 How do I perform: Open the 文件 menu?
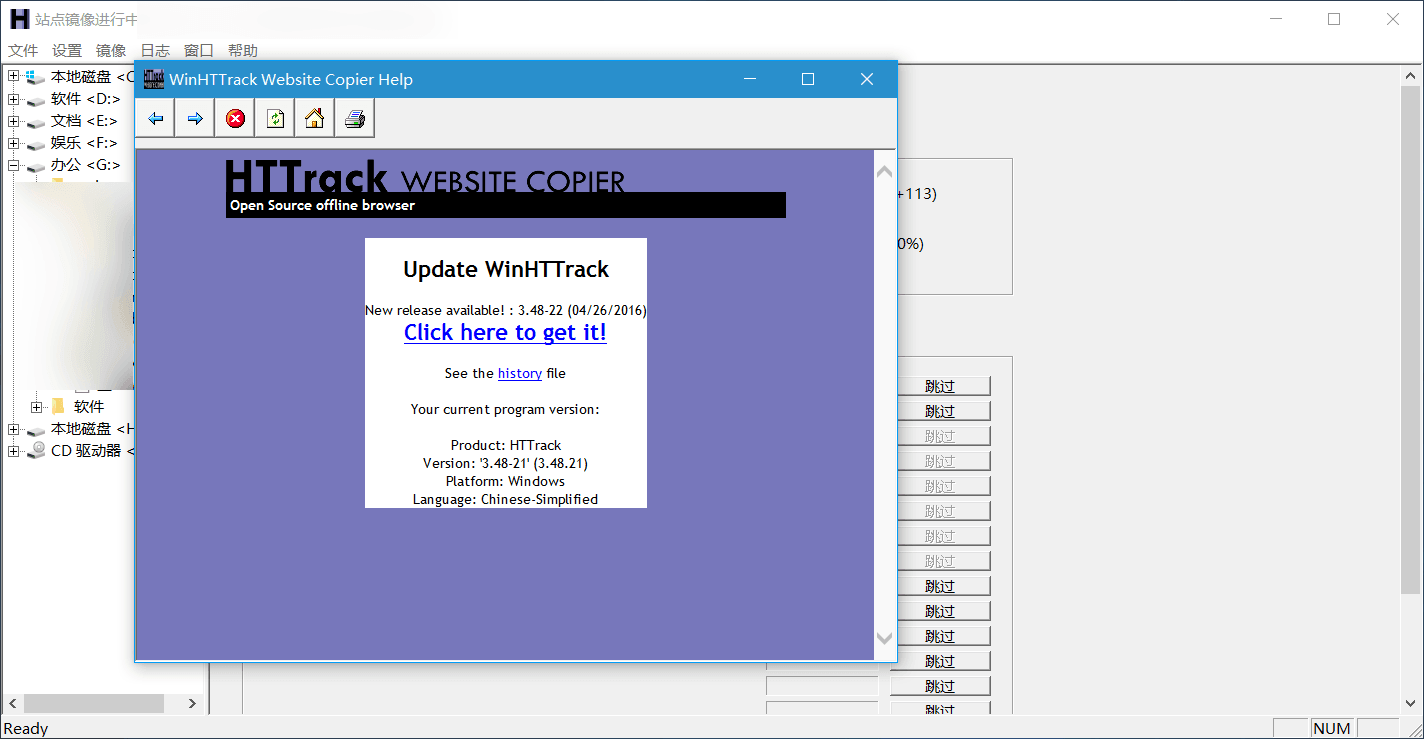tap(23, 51)
